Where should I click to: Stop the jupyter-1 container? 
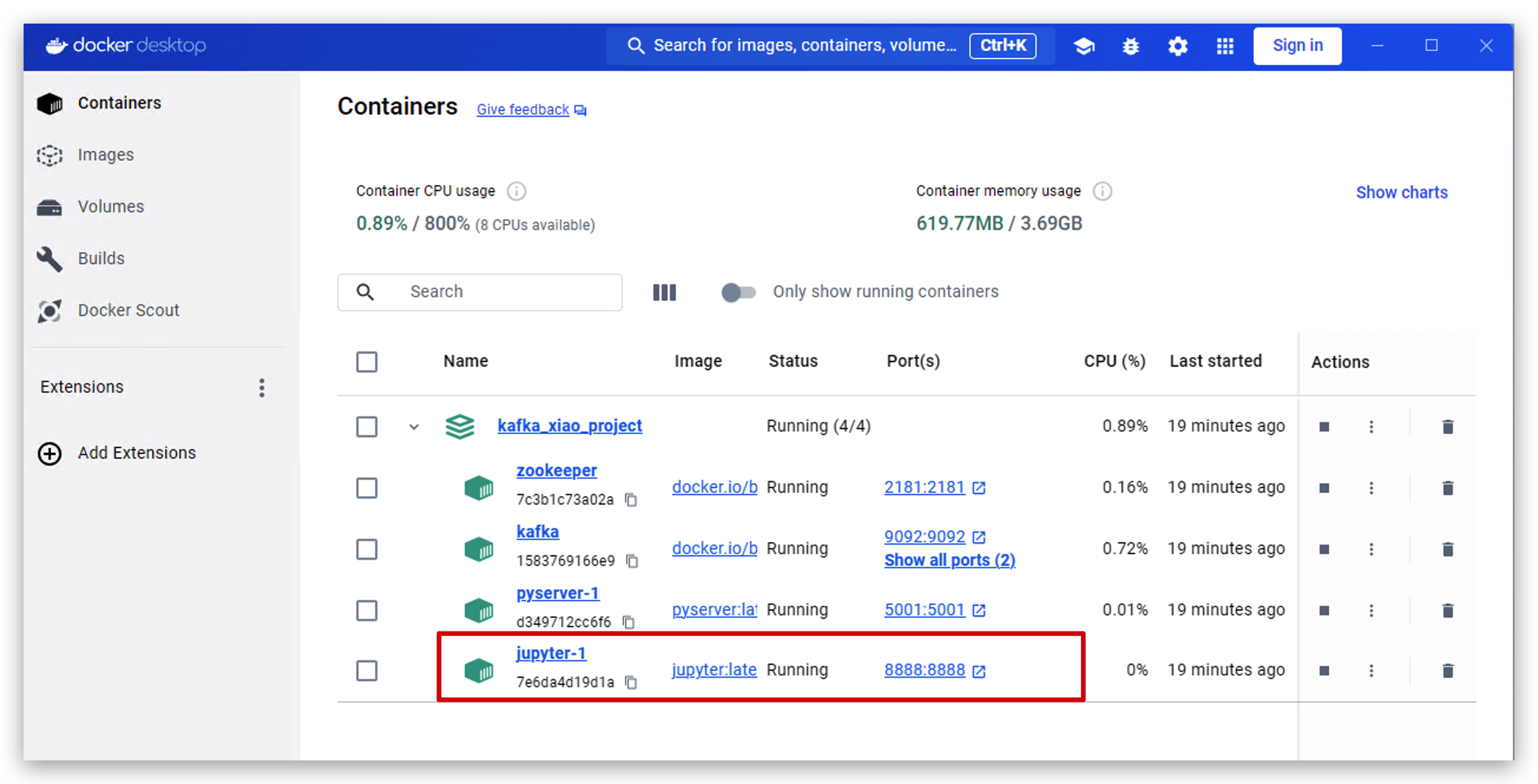pos(1325,671)
